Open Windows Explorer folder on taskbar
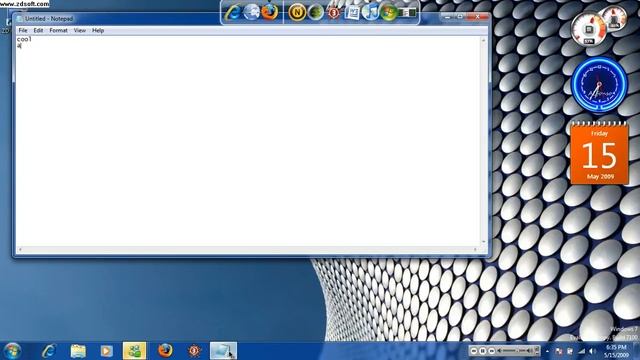This screenshot has width=640, height=360. pos(78,351)
